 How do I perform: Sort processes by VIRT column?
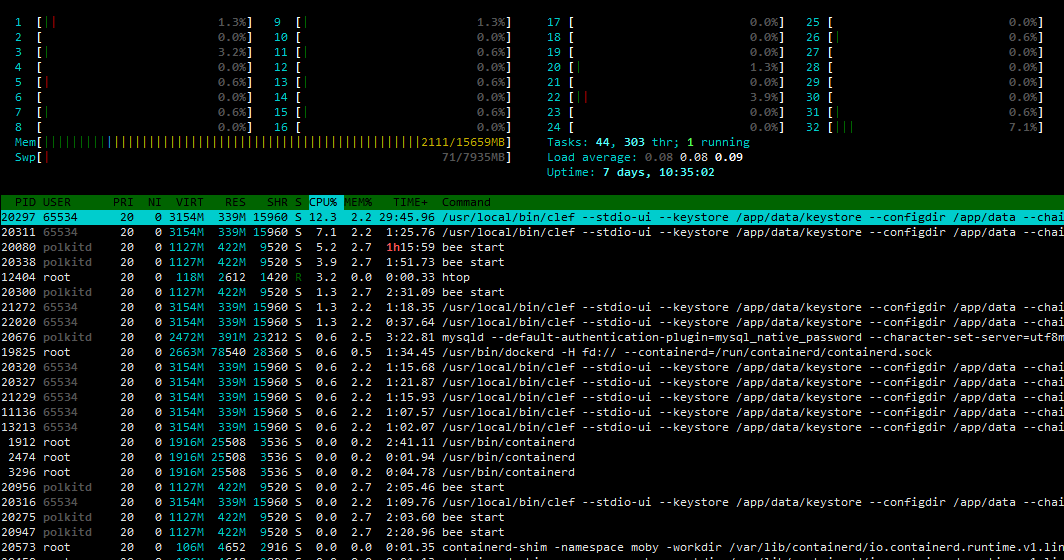[189, 202]
